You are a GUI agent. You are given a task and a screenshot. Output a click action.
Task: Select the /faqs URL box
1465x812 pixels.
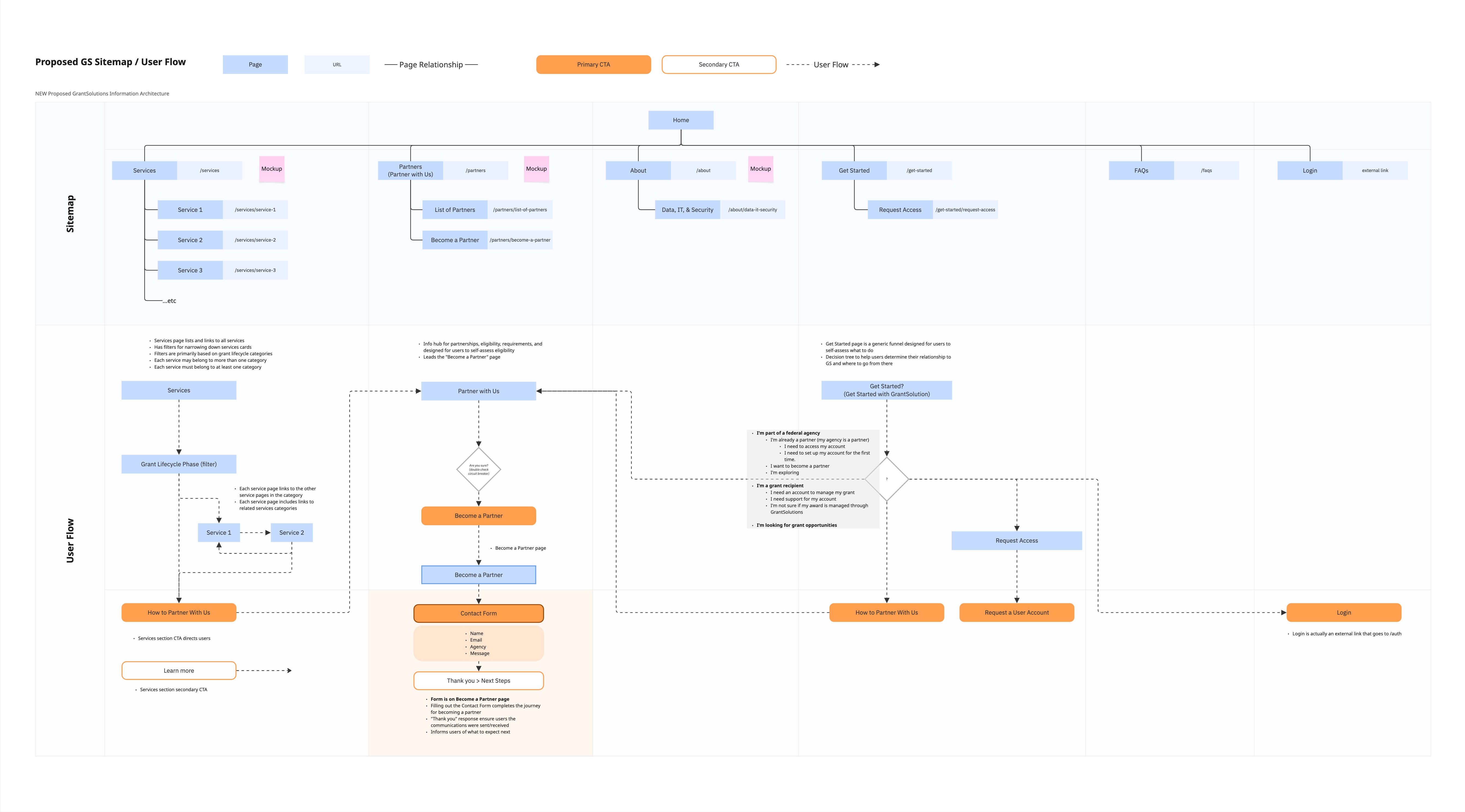click(x=1206, y=171)
